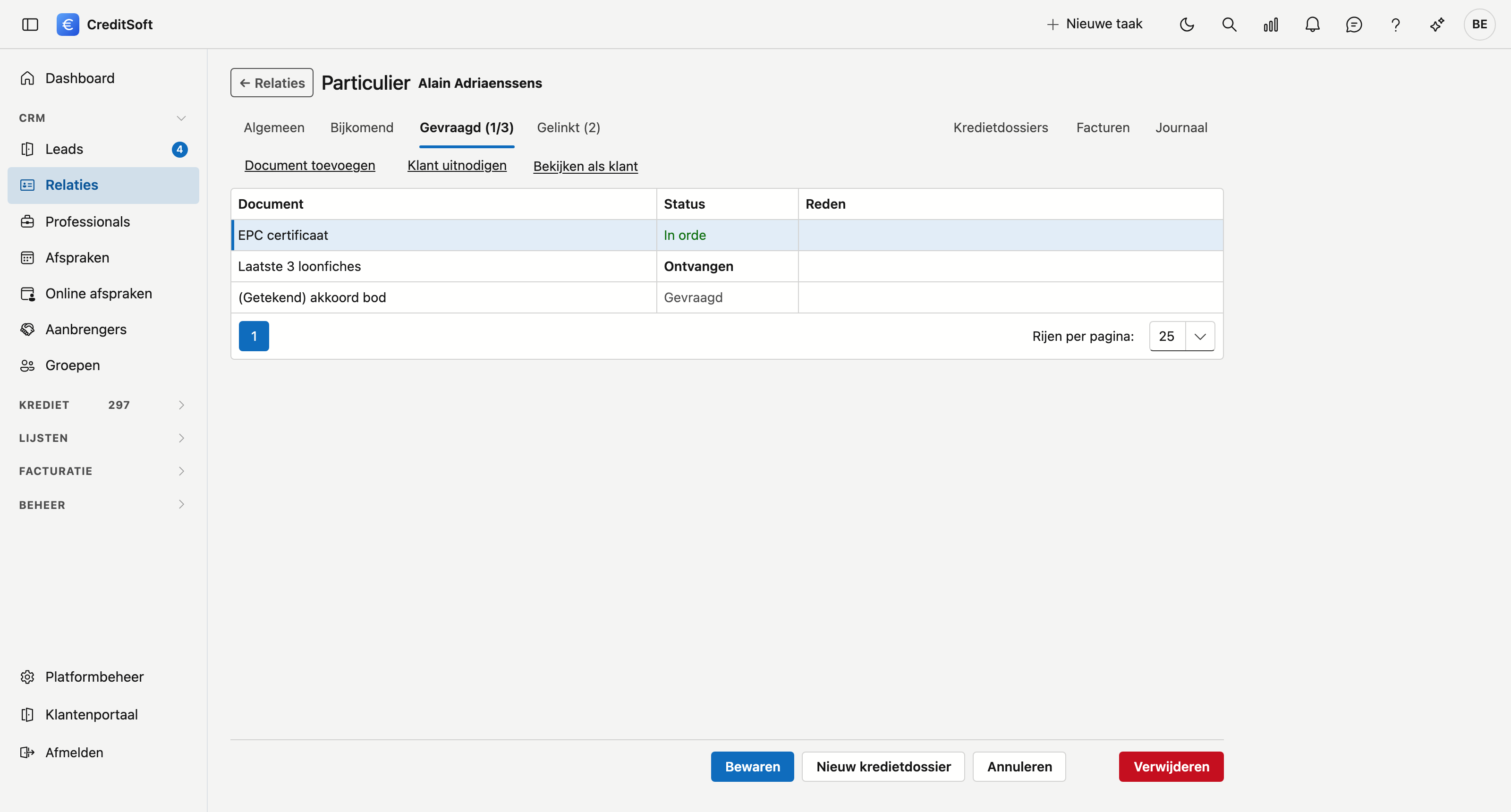
Task: Open the help question mark icon
Action: [x=1395, y=24]
